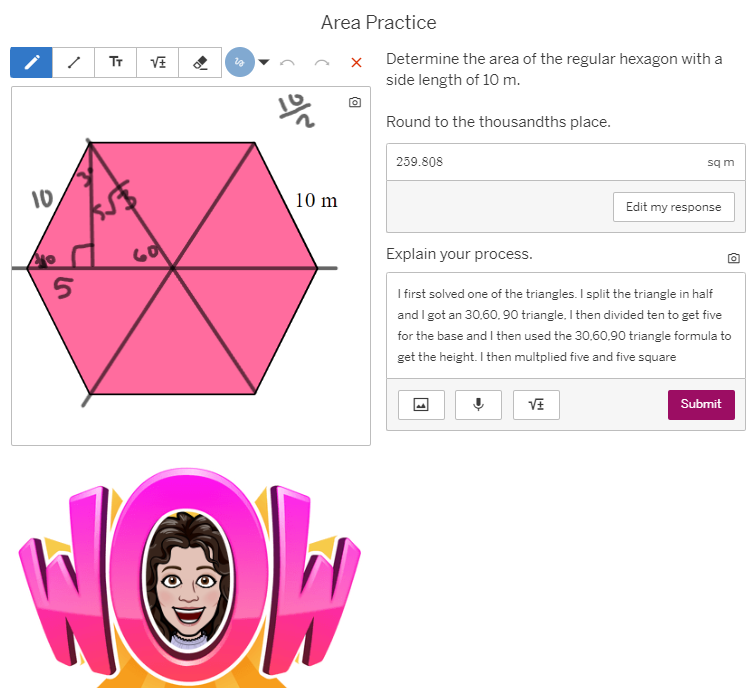Open the math formula tool
The image size is (753, 688).
[x=158, y=62]
